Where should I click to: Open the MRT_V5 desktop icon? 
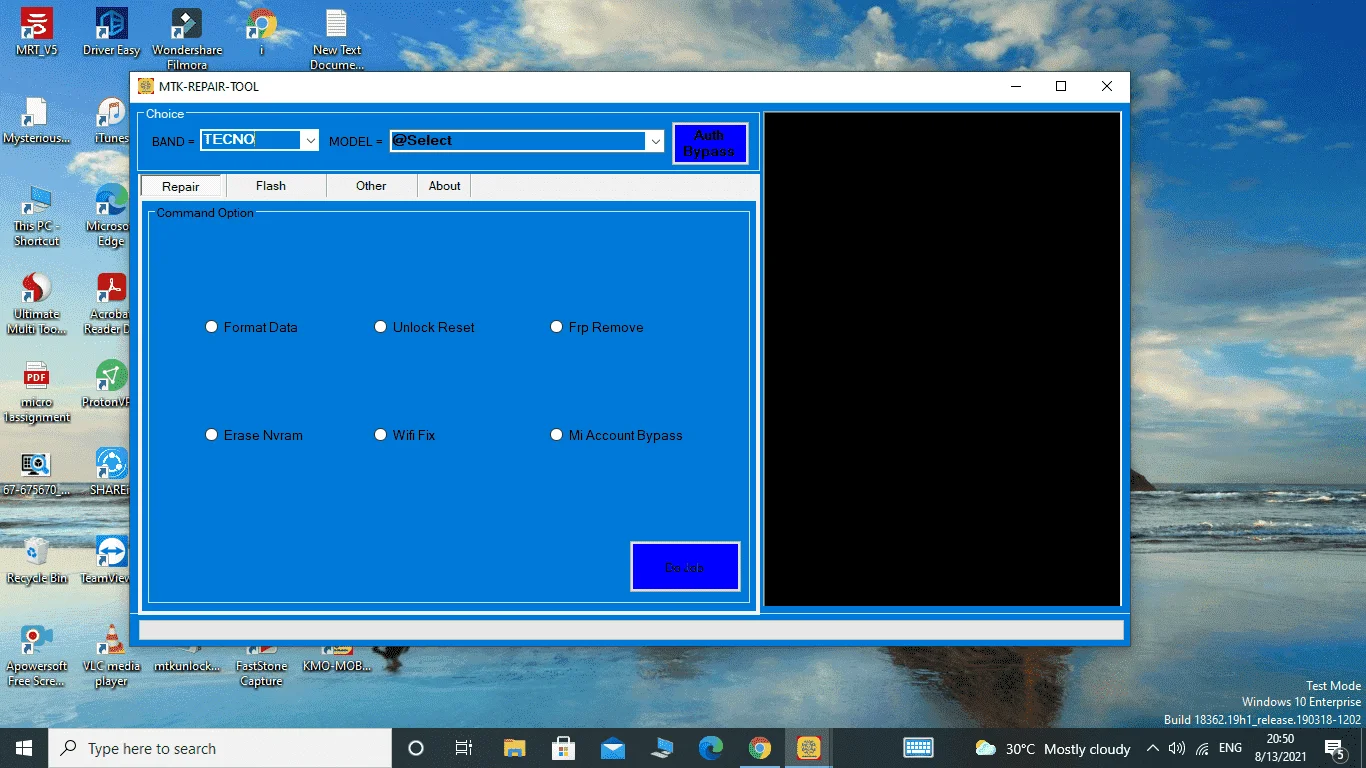coord(37,31)
